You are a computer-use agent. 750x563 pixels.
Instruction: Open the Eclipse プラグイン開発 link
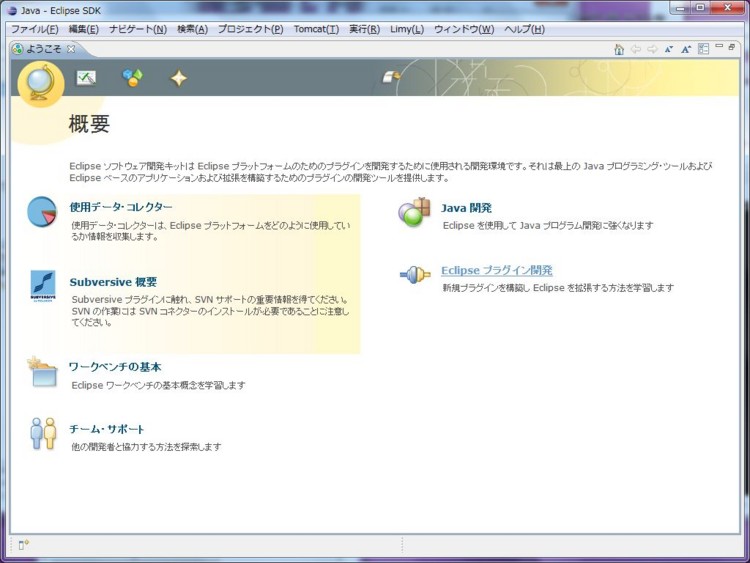tap(496, 270)
